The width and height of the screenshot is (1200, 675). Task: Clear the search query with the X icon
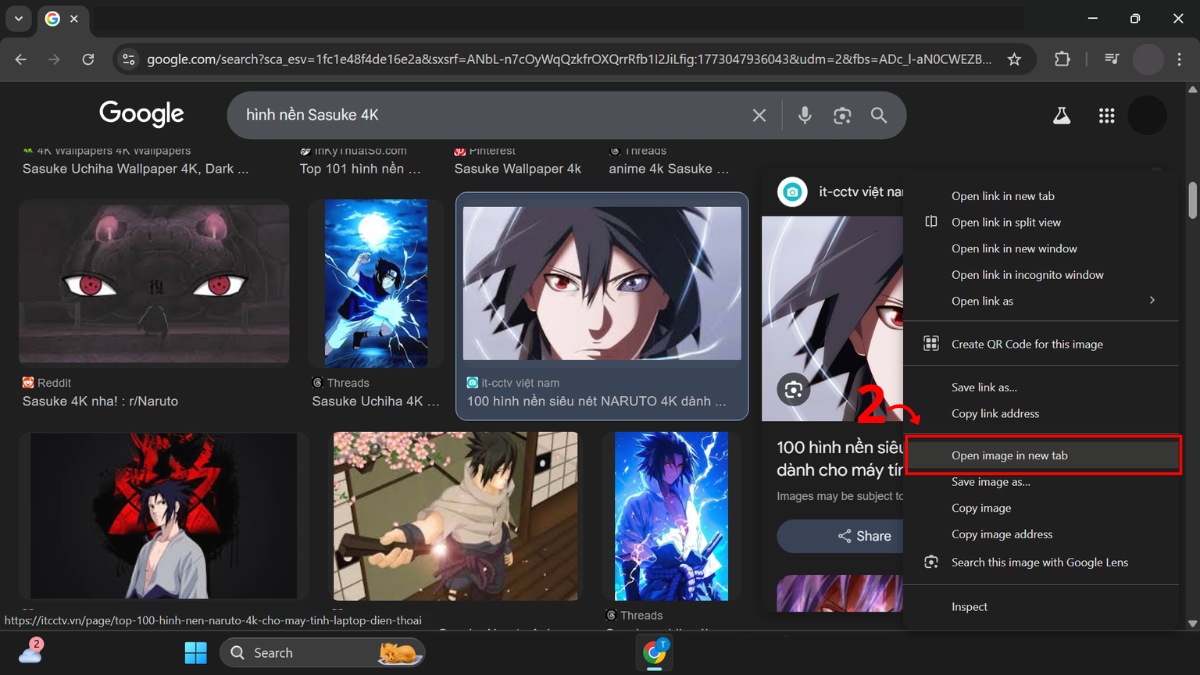click(x=758, y=115)
